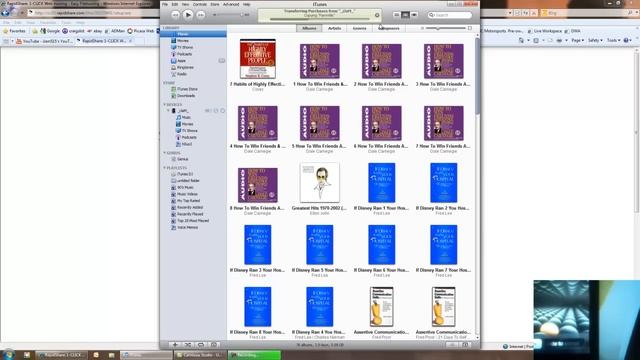Open Page dropdown in Internet Explorer
Image resolution: width=640 pixels, height=360 pixels.
pos(577,40)
